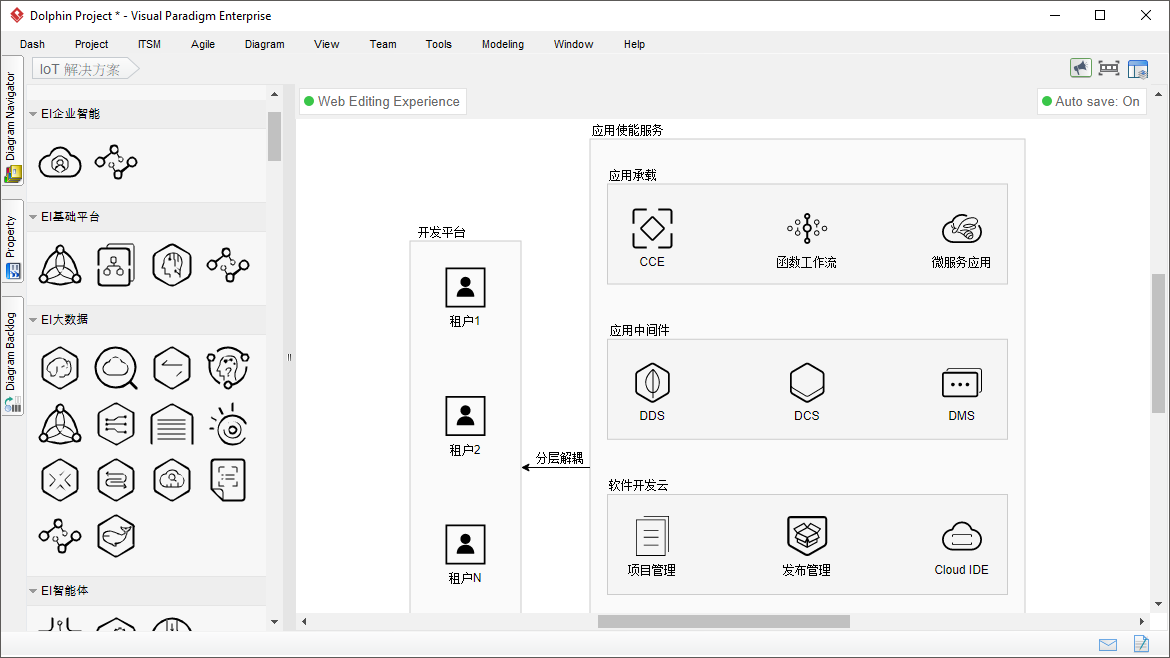Open the Agile menu
The width and height of the screenshot is (1170, 658).
click(203, 44)
